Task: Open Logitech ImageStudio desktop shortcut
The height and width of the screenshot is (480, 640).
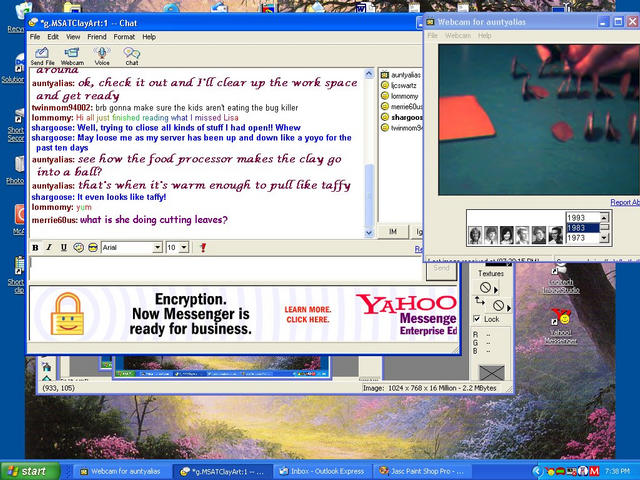Action: coord(561,280)
